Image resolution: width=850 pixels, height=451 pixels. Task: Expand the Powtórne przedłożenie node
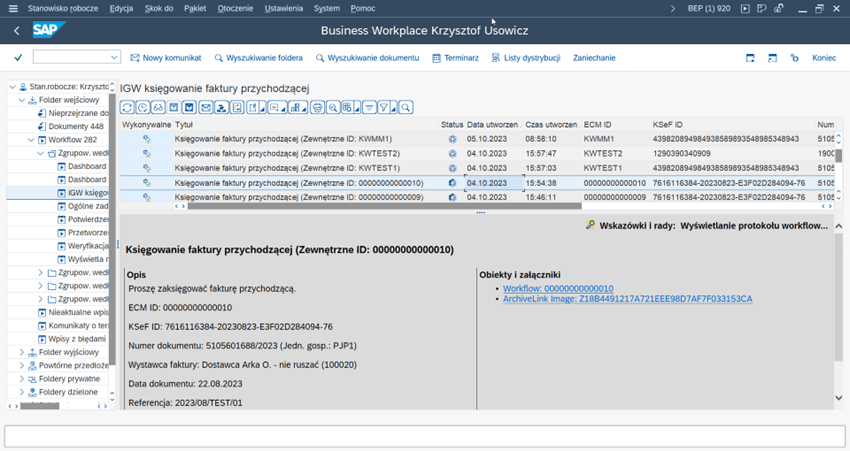[x=22, y=365]
